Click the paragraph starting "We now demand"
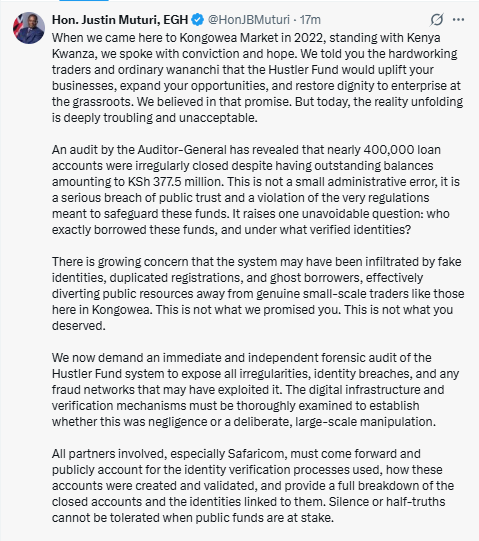479x541 pixels. click(x=255, y=390)
